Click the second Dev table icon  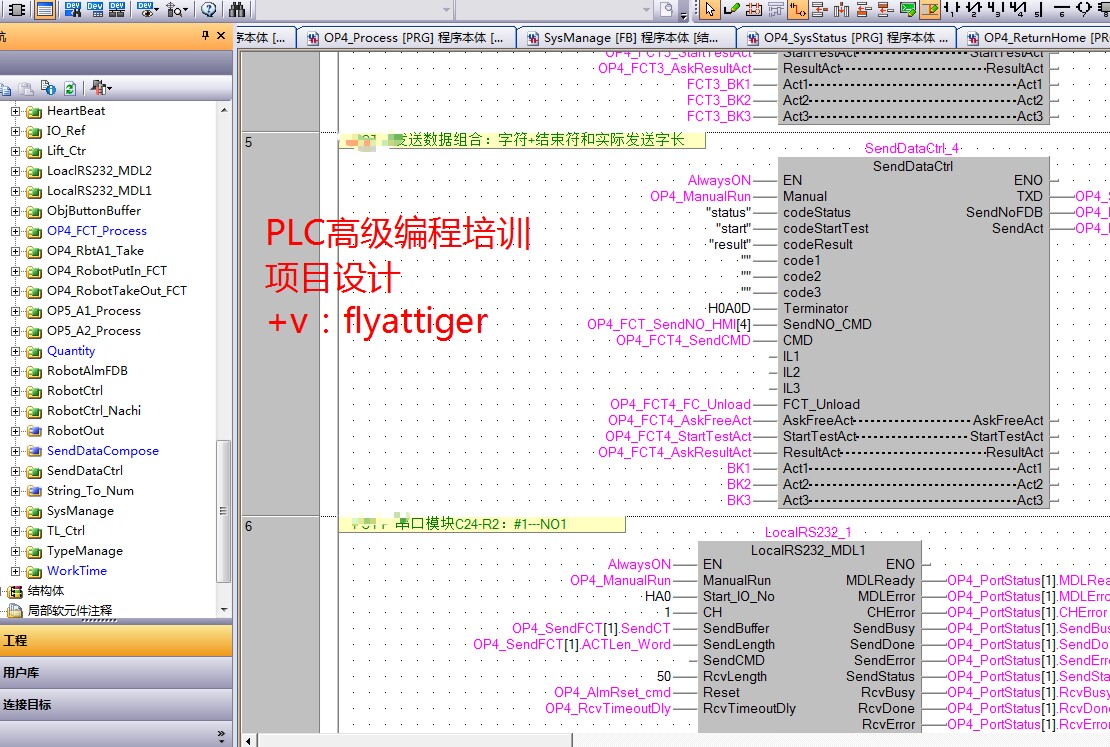(x=96, y=9)
